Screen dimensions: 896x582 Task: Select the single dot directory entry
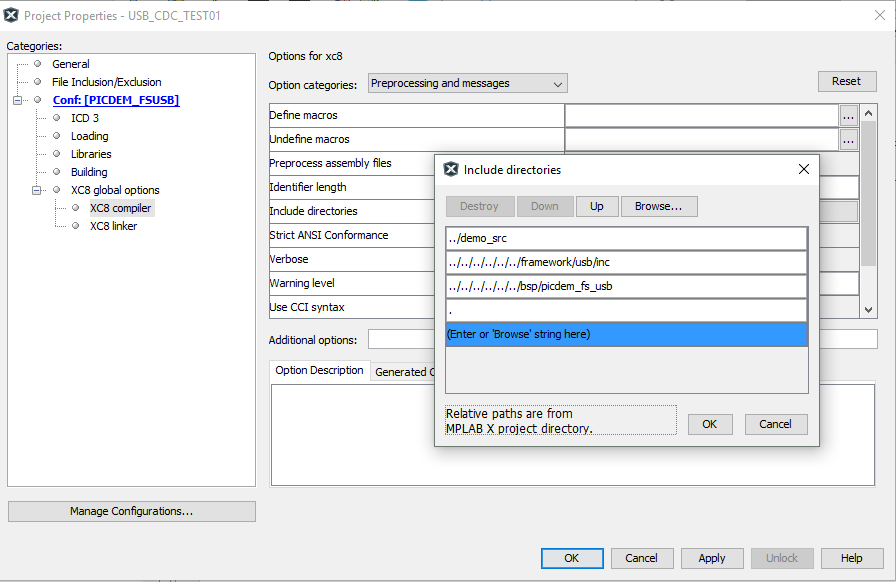(x=626, y=310)
